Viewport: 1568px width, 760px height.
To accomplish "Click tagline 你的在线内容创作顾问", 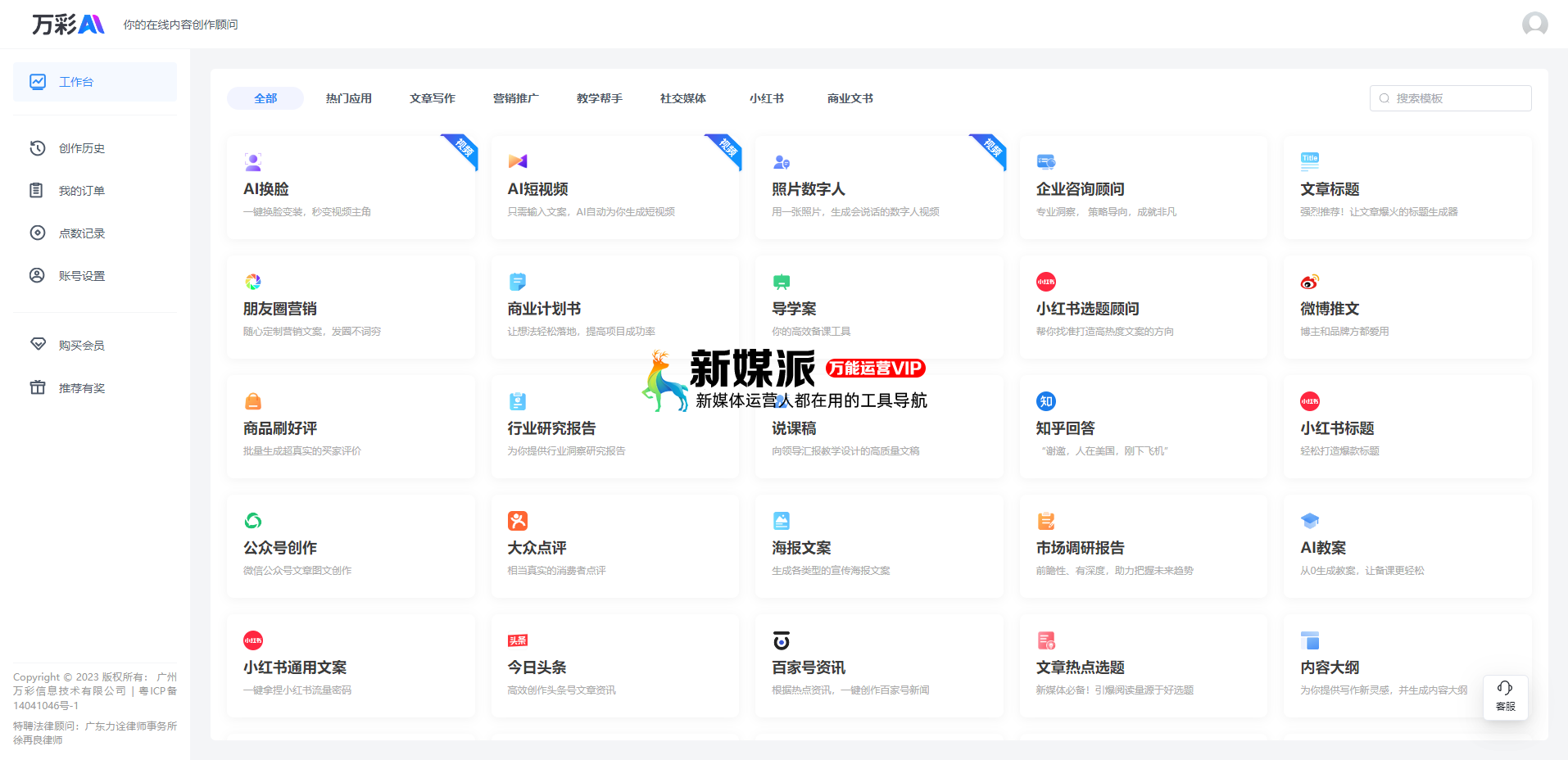I will point(181,25).
